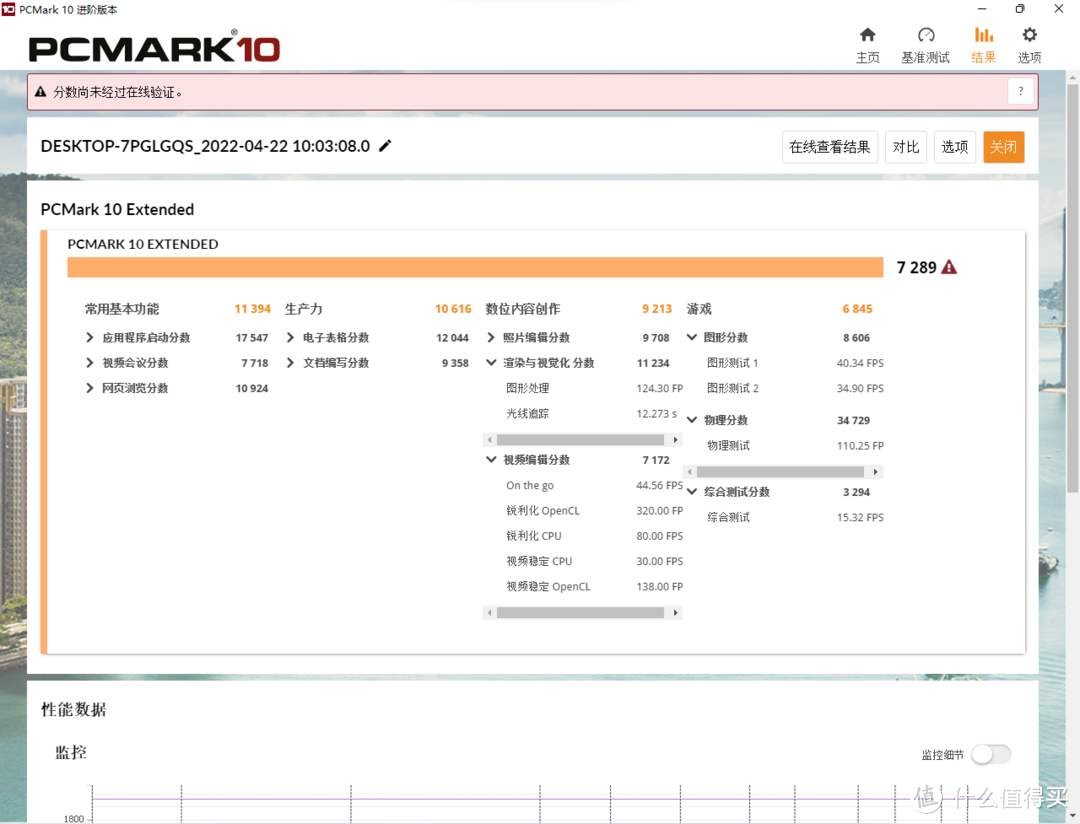Restore down the PCMark 10 window

click(1020, 9)
